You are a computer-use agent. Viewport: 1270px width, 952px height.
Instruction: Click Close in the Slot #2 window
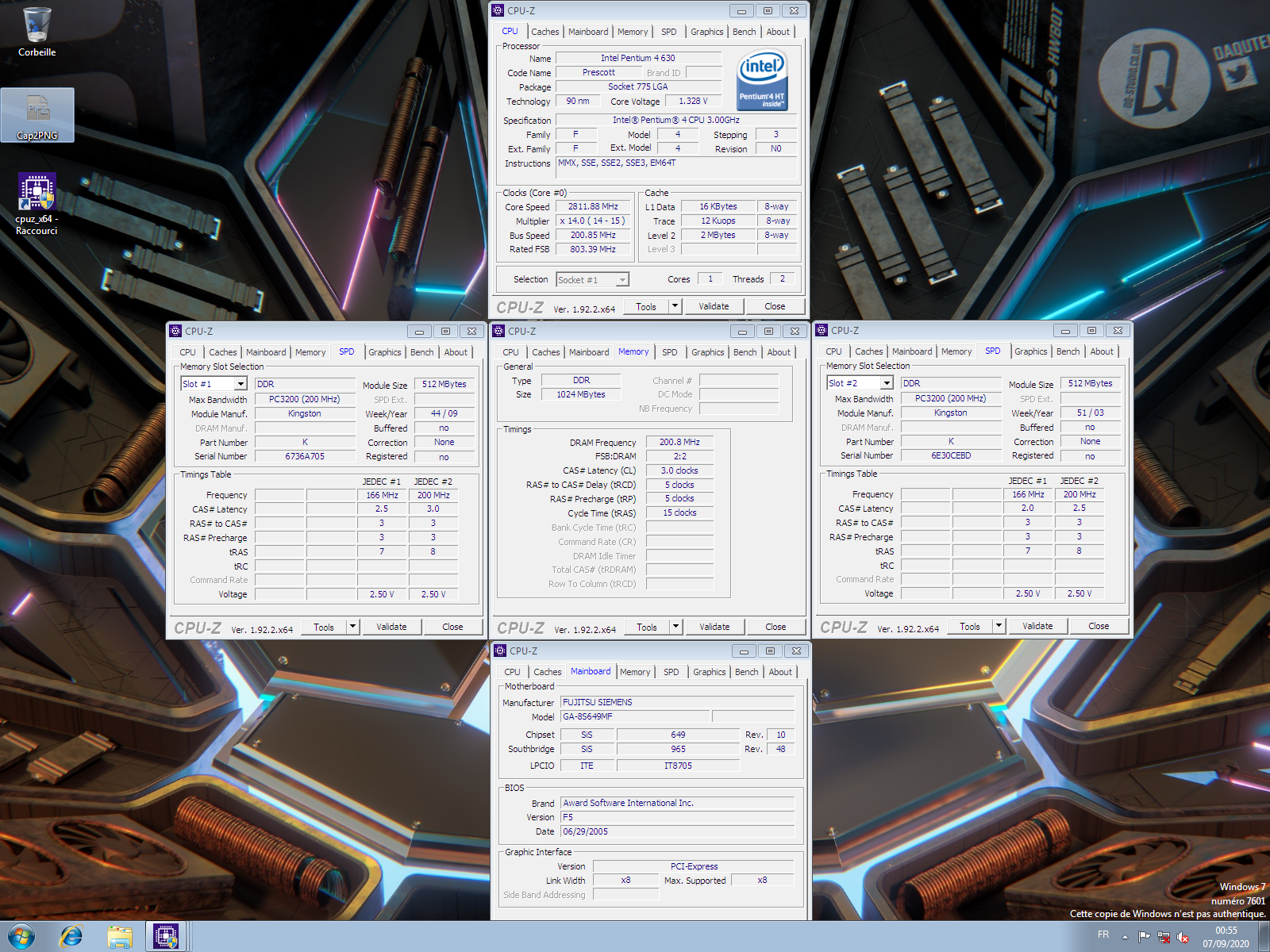1099,626
